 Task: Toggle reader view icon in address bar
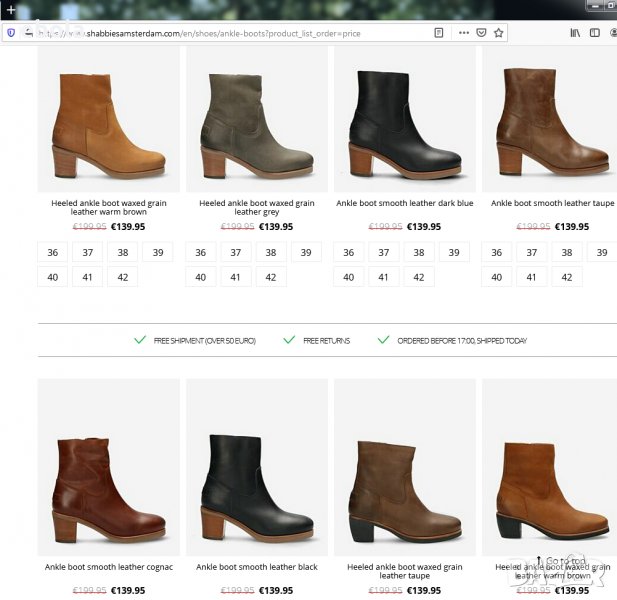(438, 33)
